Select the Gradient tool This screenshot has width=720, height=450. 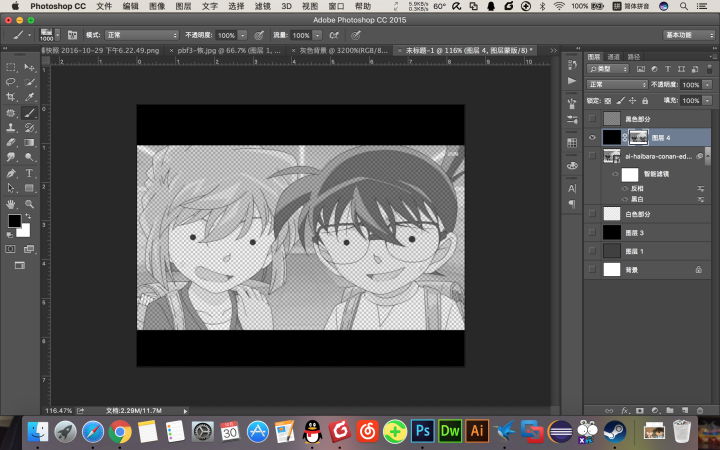(29, 142)
